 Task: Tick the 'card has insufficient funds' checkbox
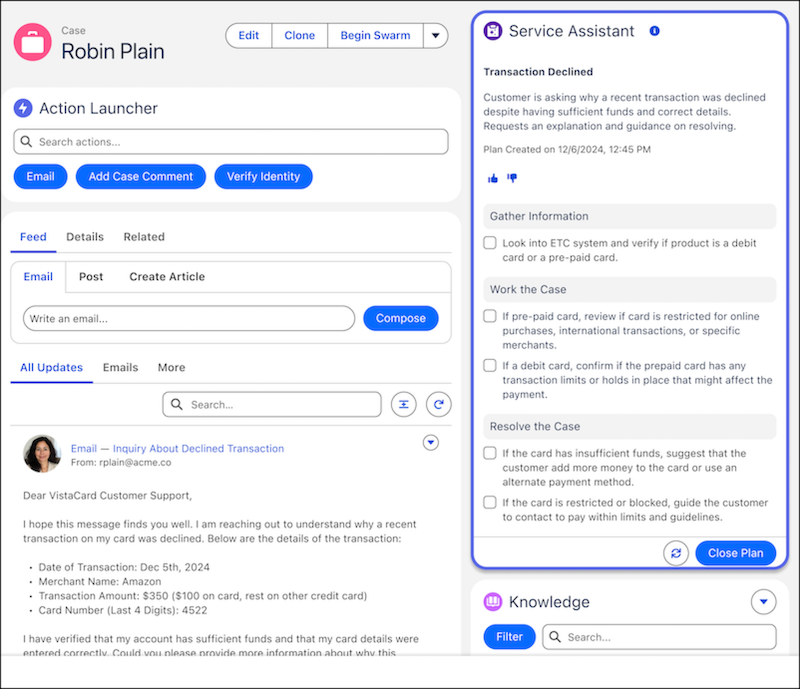click(490, 453)
